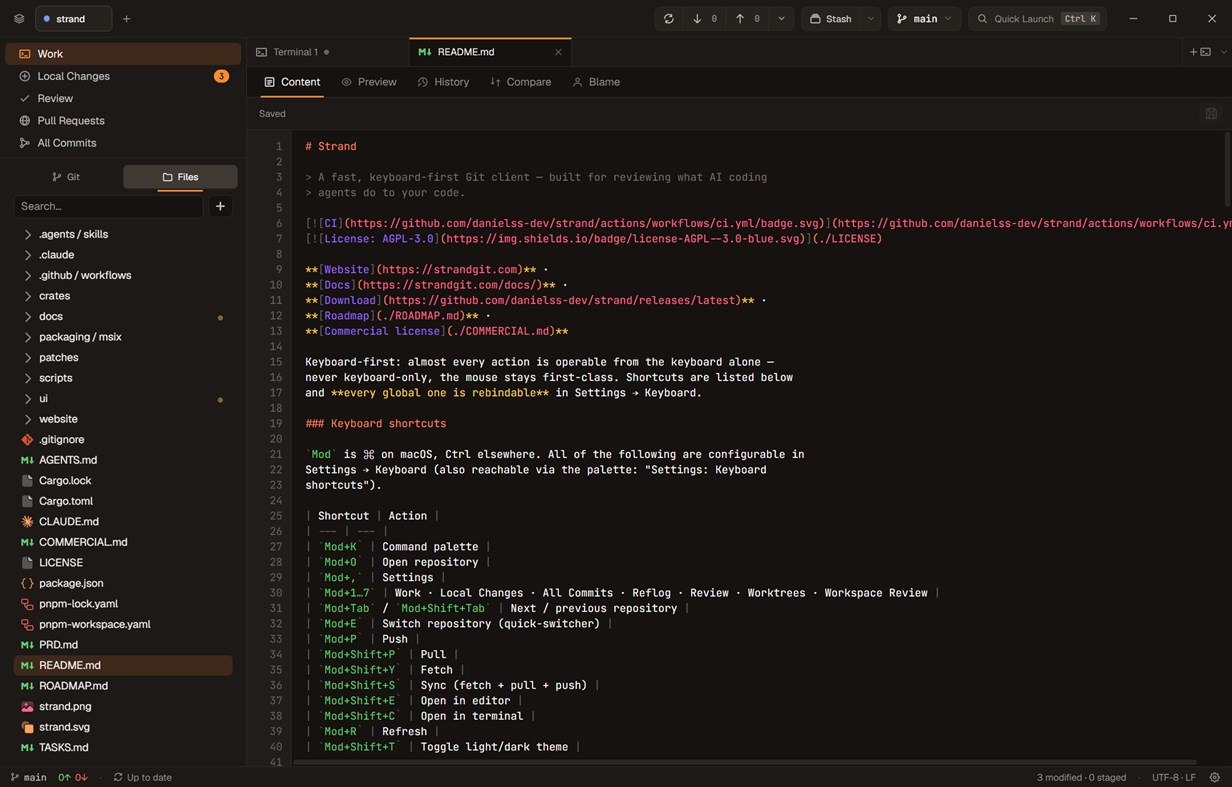Viewport: 1232px width, 787px height.
Task: Click the 3 modified · 0 staged status
Action: coord(1082,777)
